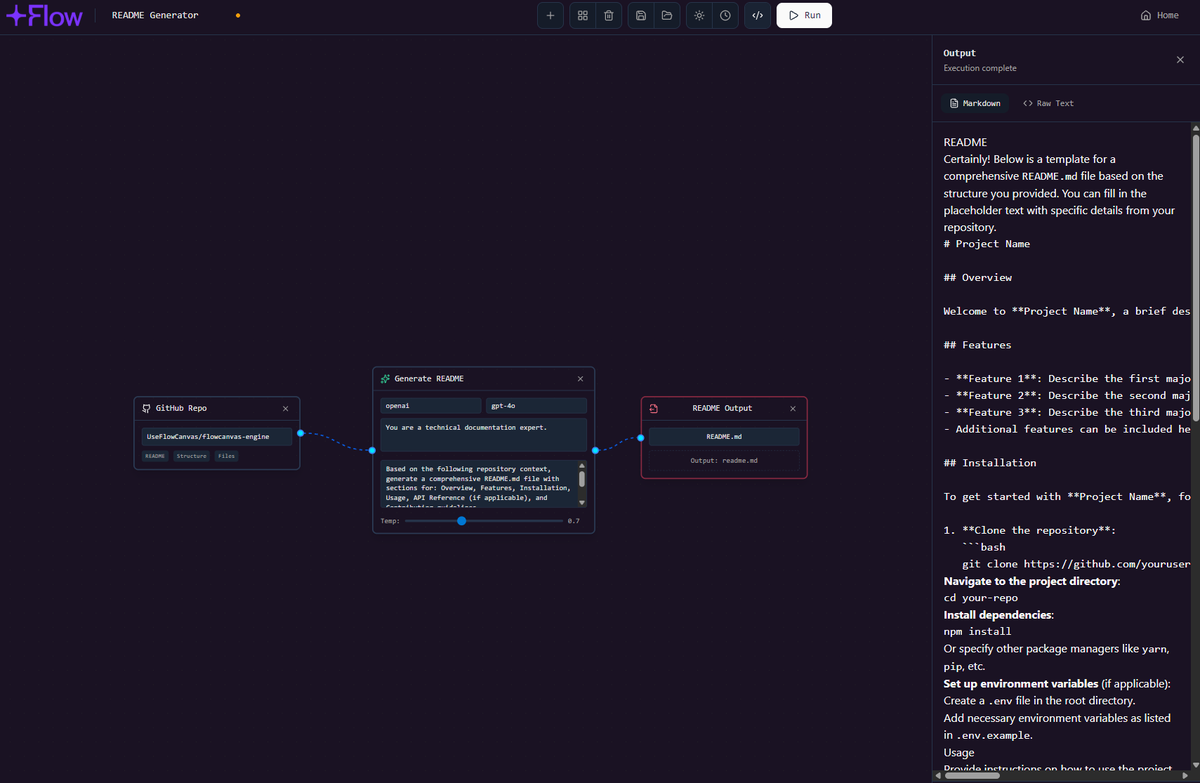Click the '## Features' heading in output
The image size is (1200, 783).
tap(978, 345)
